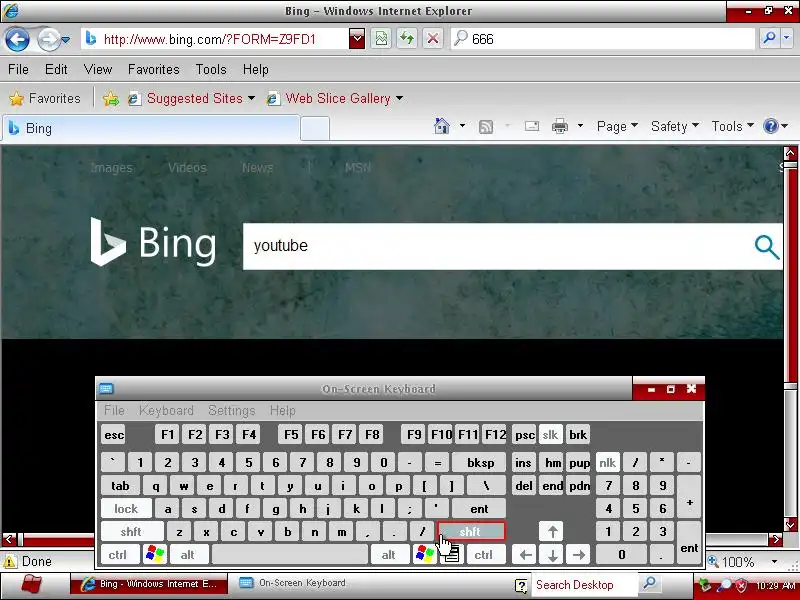Toggle the left alt key
800x600 pixels.
(189, 555)
